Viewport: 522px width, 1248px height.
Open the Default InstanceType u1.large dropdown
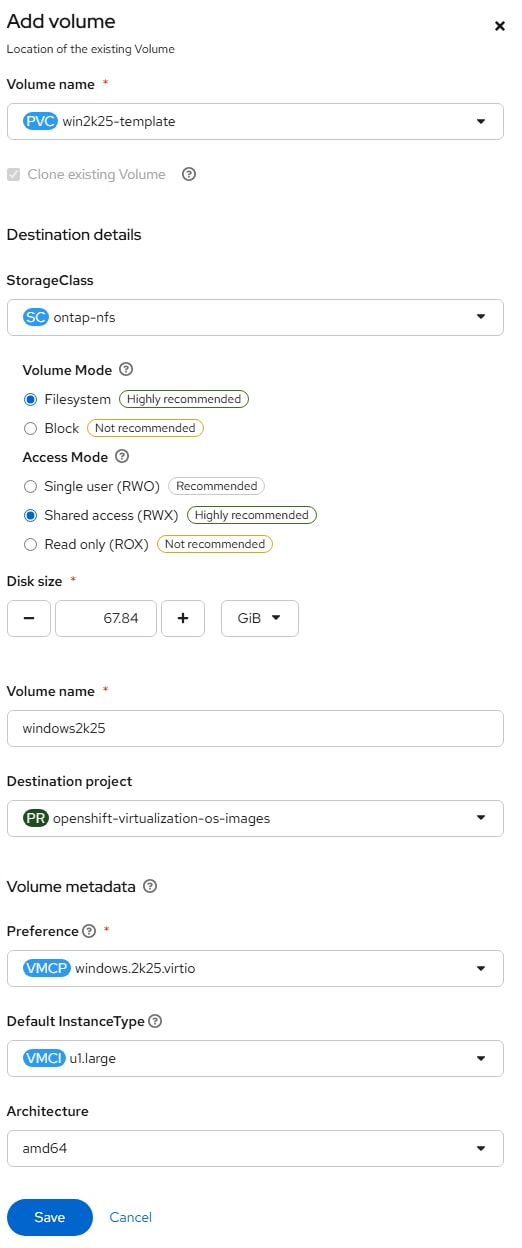point(255,1058)
